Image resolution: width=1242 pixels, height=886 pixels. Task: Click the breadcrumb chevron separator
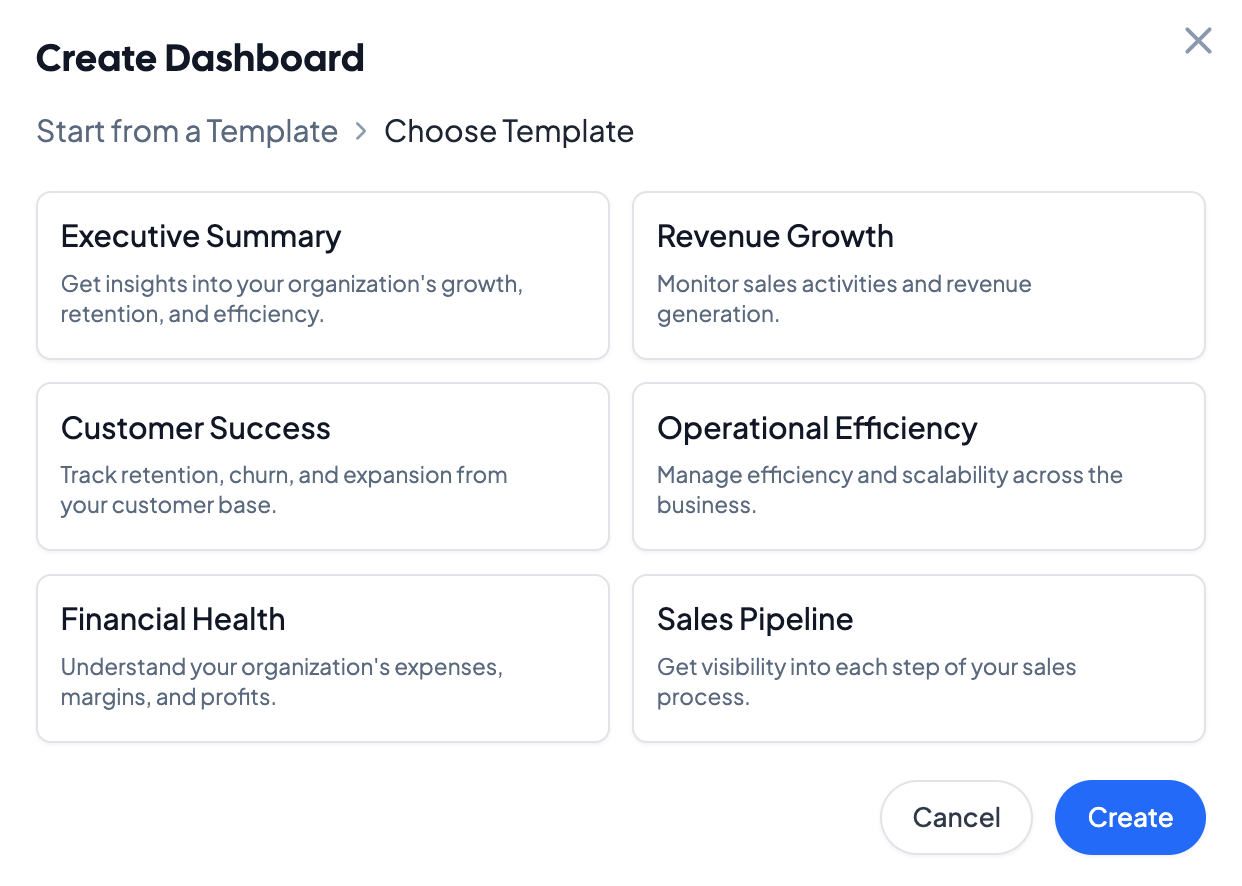coord(361,132)
